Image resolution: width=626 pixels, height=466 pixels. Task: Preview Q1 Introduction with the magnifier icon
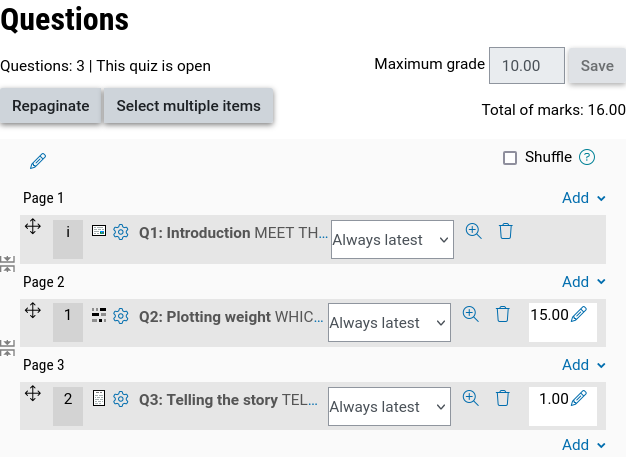pyautogui.click(x=473, y=231)
